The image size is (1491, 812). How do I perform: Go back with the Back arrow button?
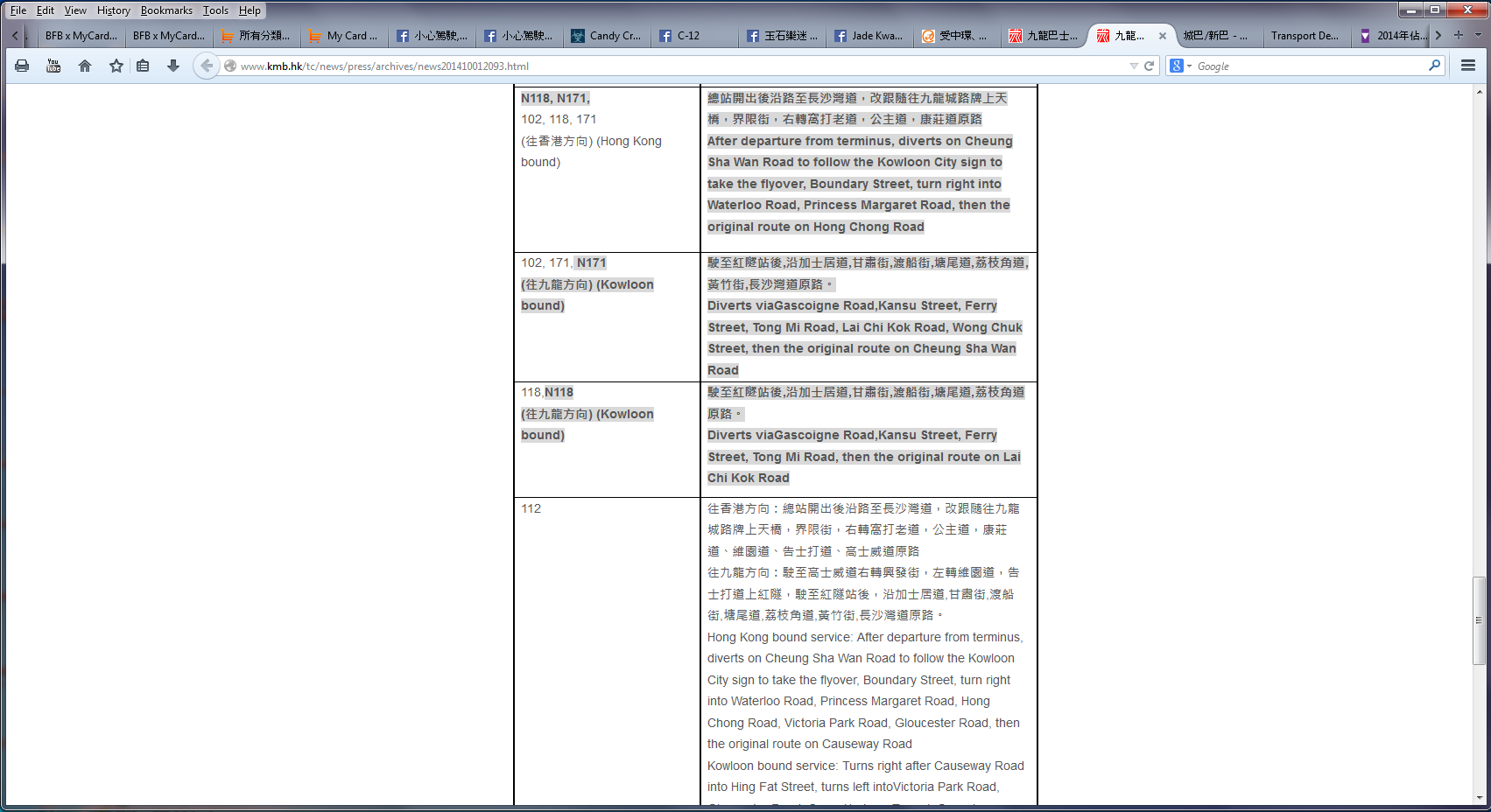coord(206,66)
